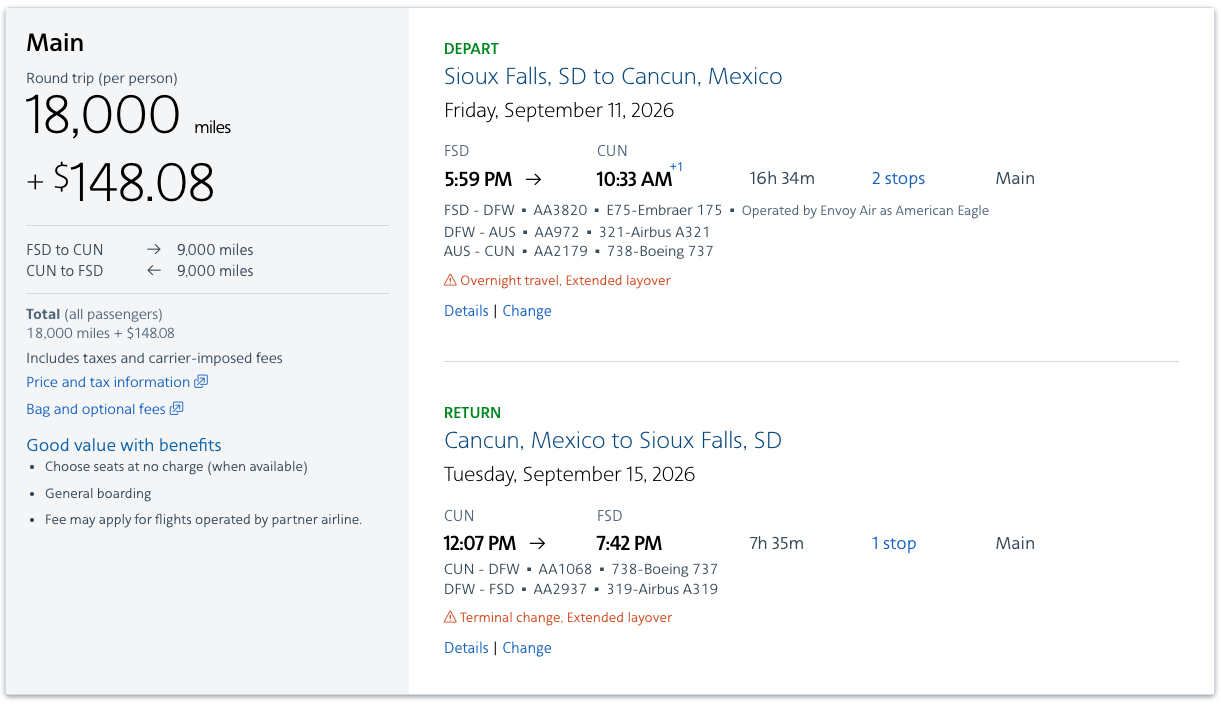Open the 1 stop link for return
The width and height of the screenshot is (1221, 704).
point(893,543)
